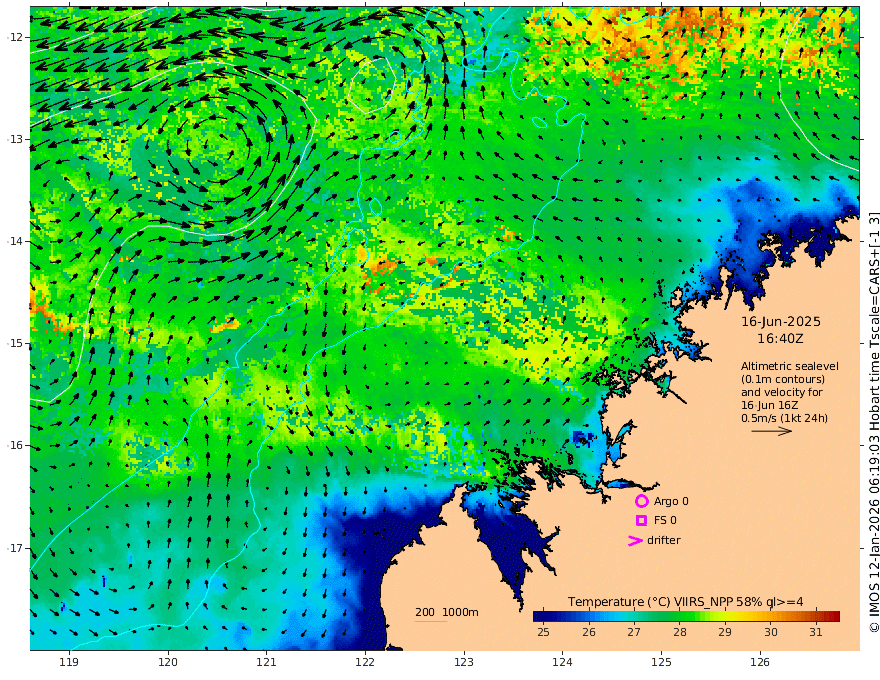Click longitude axis label 119
This screenshot has height=680, width=880.
point(69,662)
